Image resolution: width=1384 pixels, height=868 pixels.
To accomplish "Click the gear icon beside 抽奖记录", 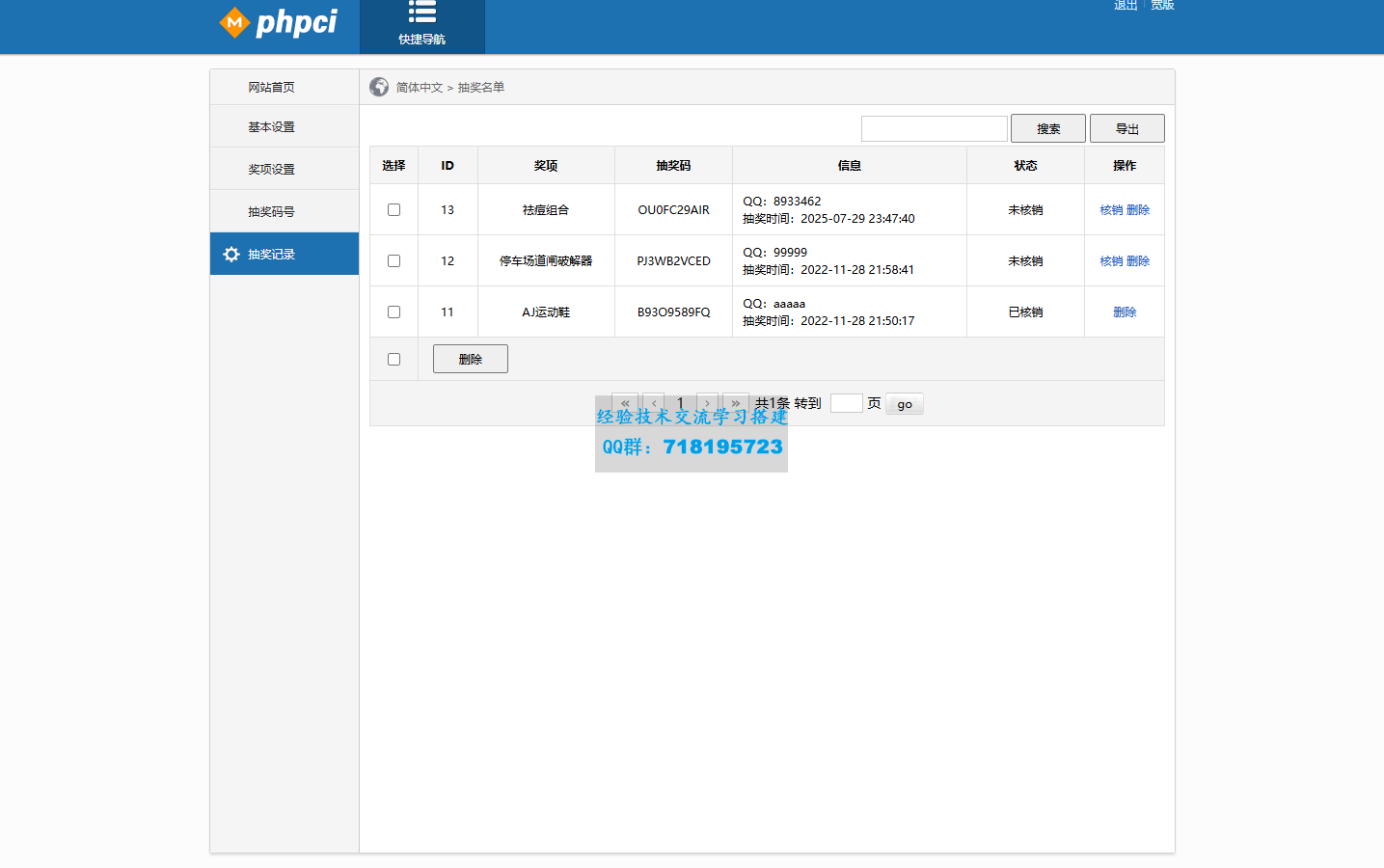I will [x=230, y=254].
